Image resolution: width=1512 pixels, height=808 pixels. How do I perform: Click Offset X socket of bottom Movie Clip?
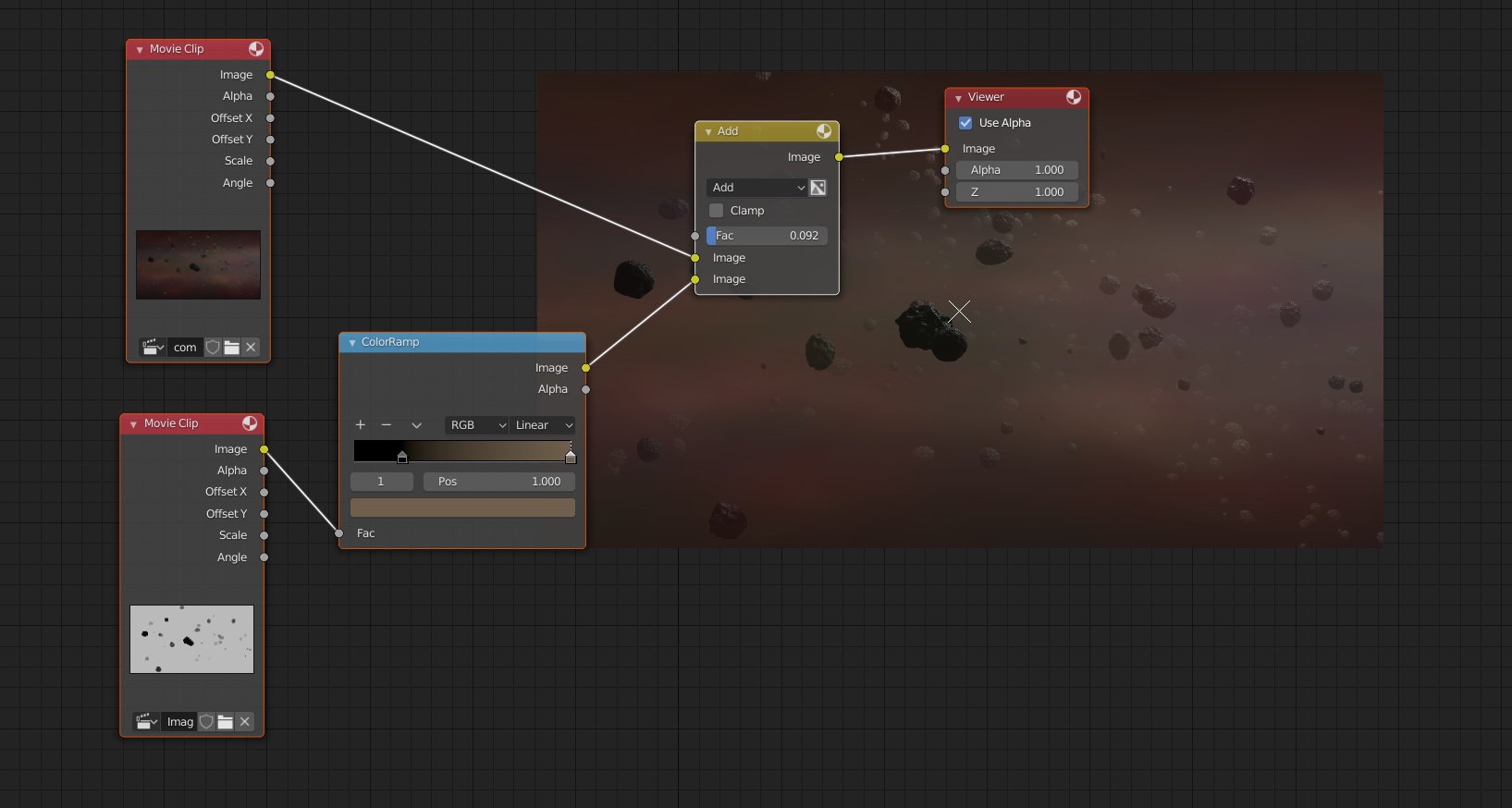(x=264, y=492)
